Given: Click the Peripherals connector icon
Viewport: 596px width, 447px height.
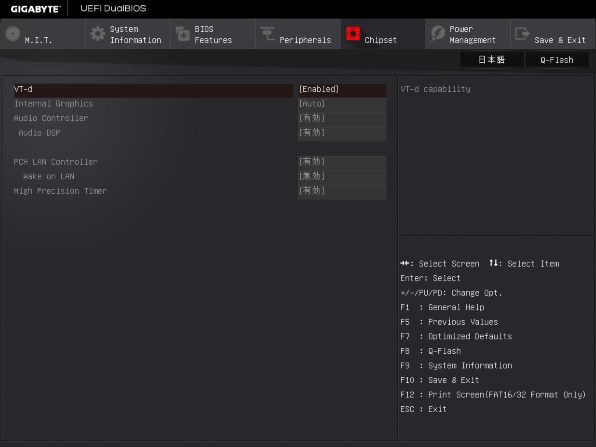Looking at the screenshot, I should (x=268, y=33).
